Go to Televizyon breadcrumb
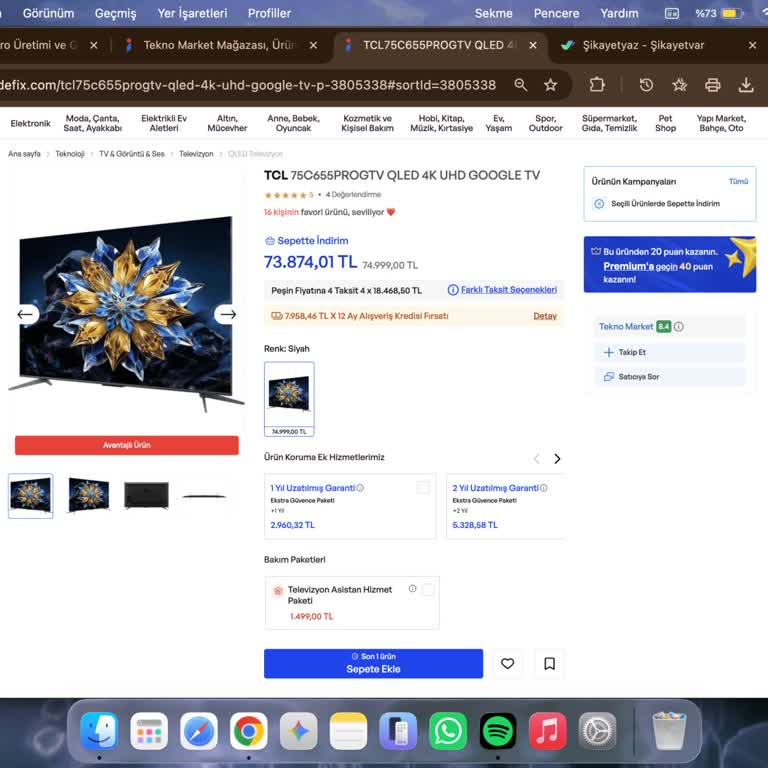768x768 pixels. coord(196,154)
